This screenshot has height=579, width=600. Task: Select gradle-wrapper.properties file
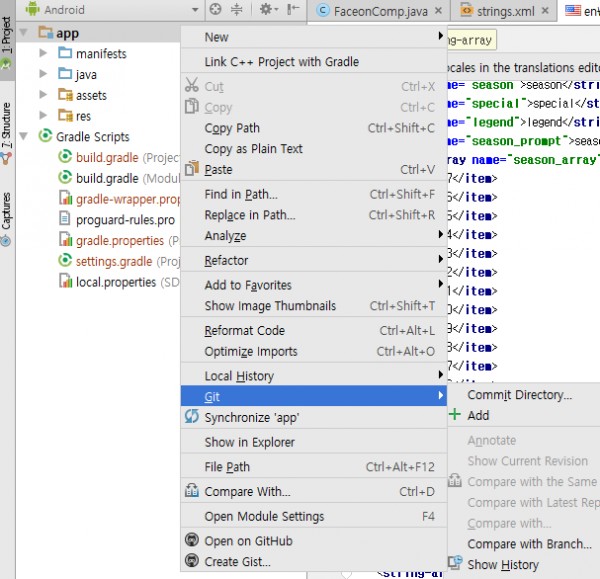click(119, 199)
